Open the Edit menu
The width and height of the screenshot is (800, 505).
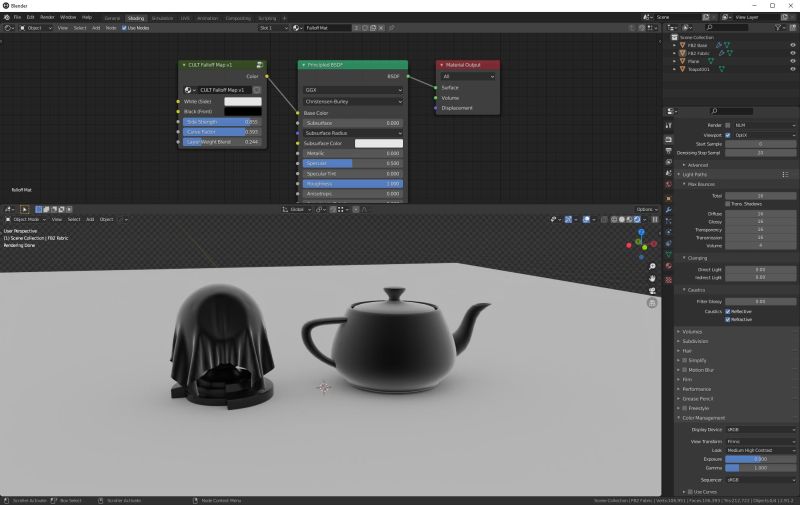point(31,17)
